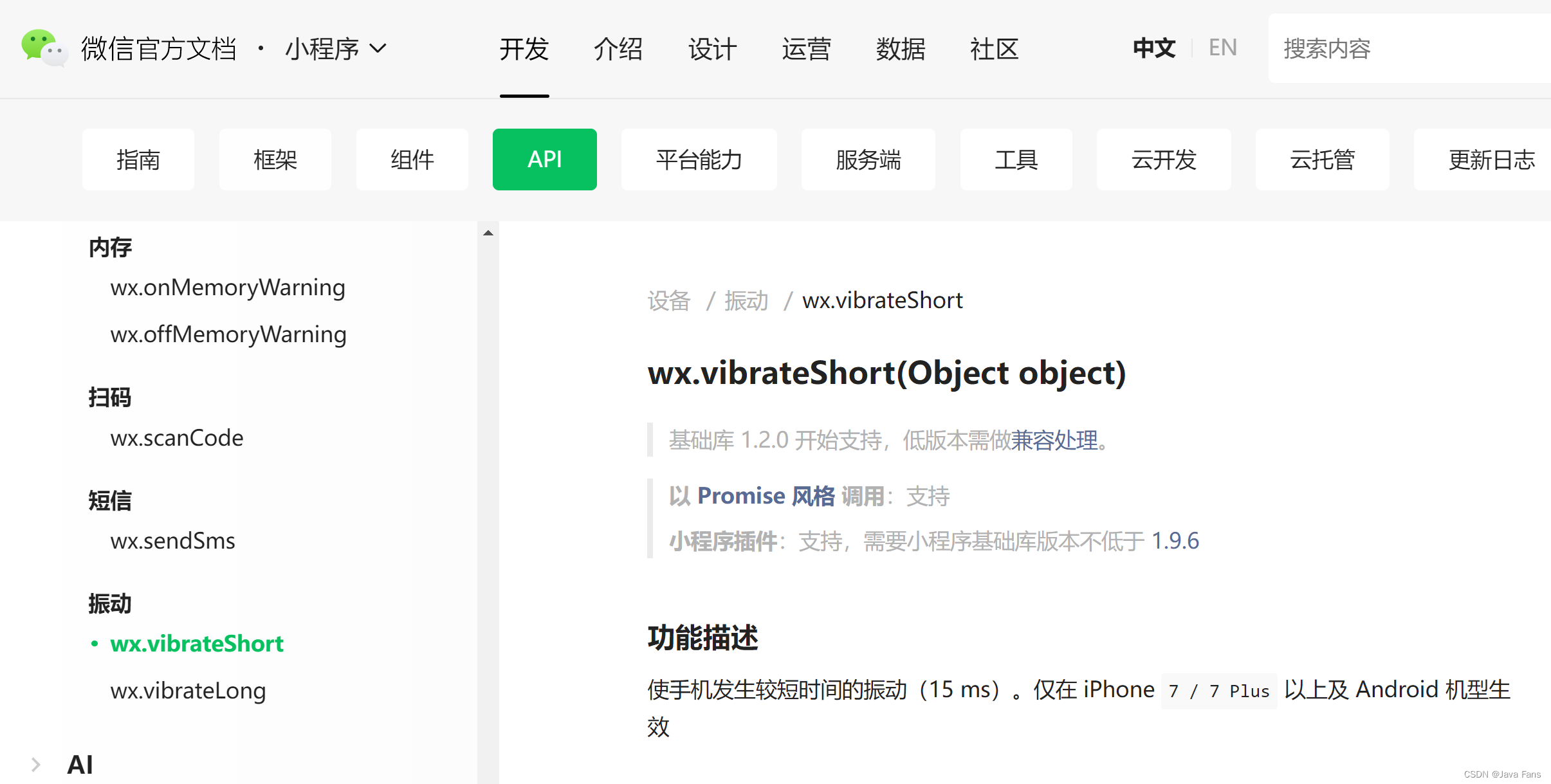This screenshot has width=1551, height=784.
Task: Open the 平台能力 section button
Action: (699, 160)
